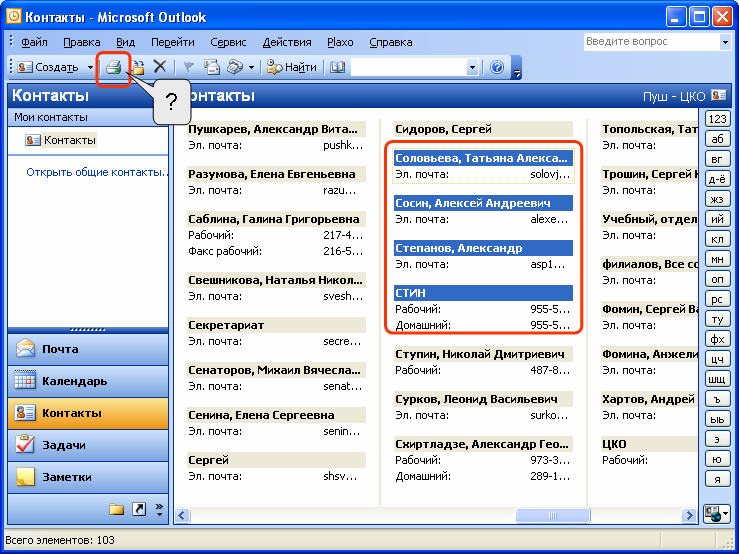Open the toolbar options arrow

pos(517,67)
